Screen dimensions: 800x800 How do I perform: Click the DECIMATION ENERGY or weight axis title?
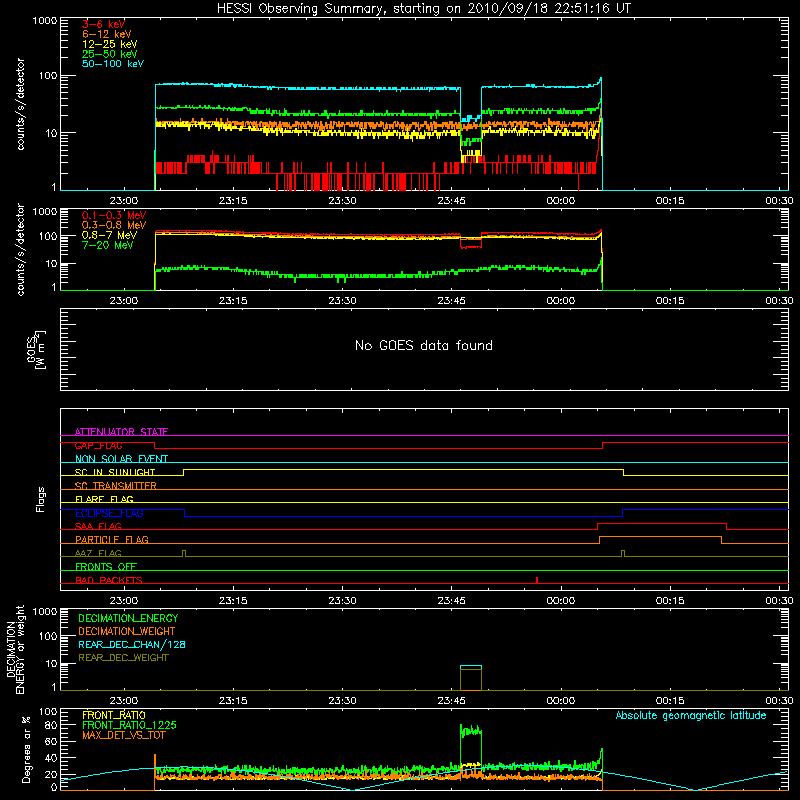(x=15, y=649)
